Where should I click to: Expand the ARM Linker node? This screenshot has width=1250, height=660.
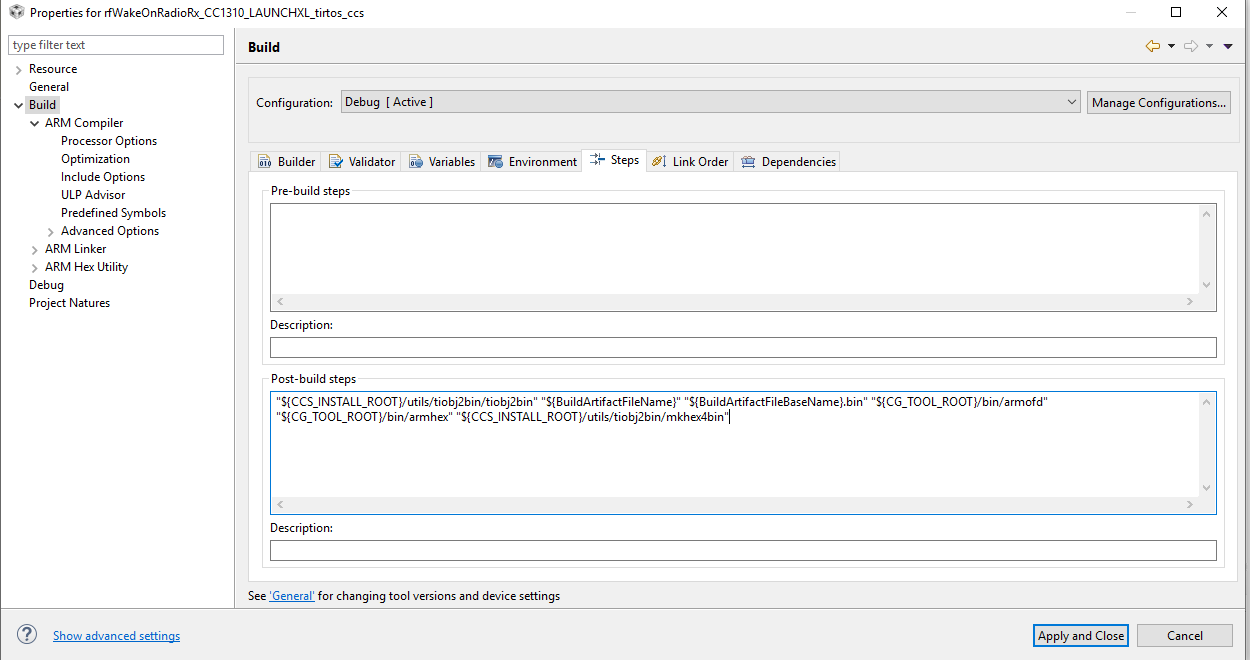(35, 249)
